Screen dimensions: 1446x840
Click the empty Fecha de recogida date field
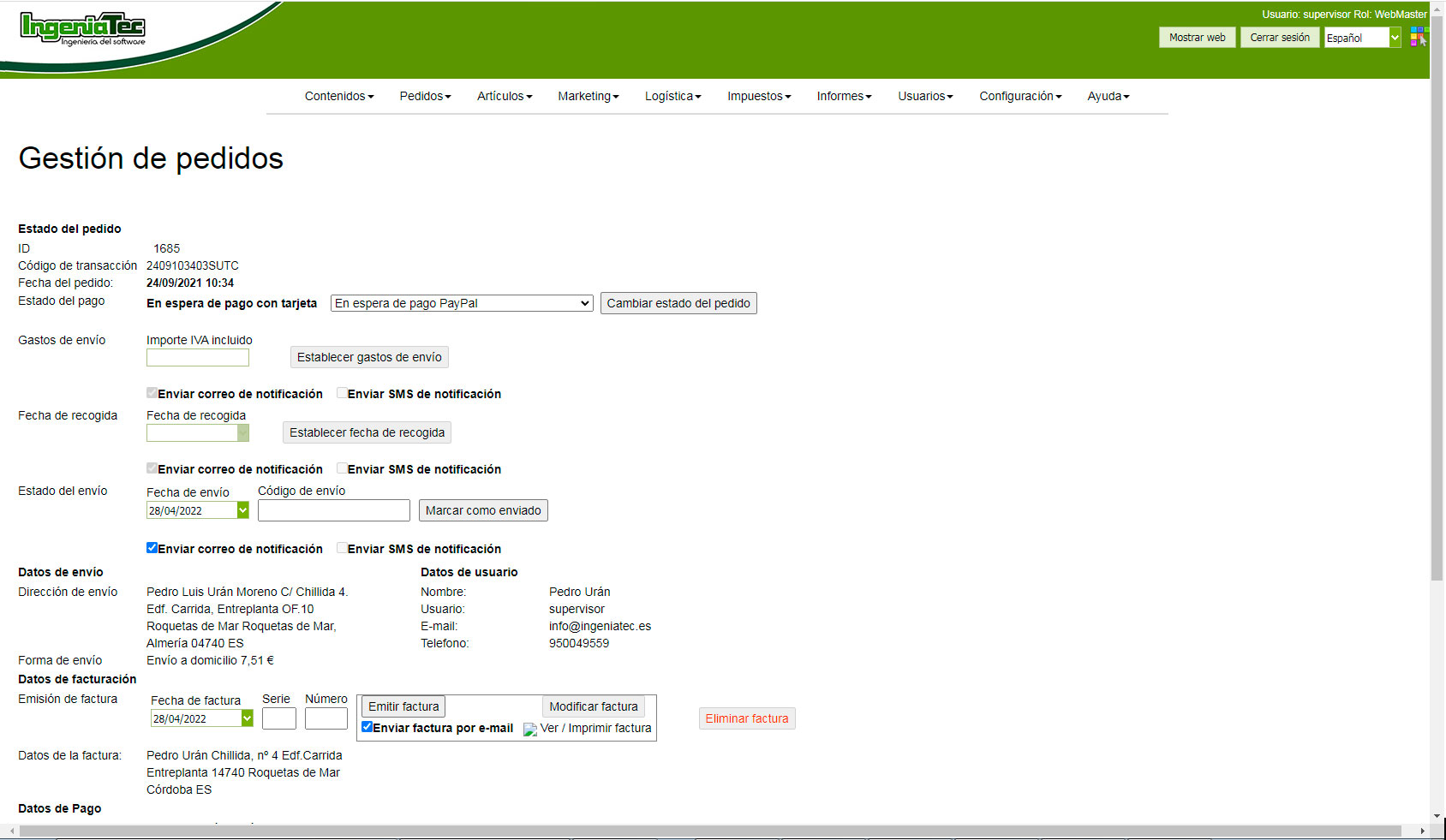point(192,433)
